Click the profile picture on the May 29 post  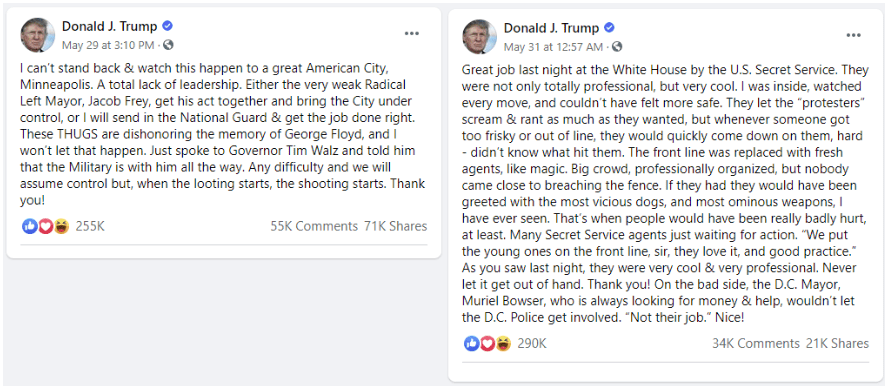(x=38, y=35)
